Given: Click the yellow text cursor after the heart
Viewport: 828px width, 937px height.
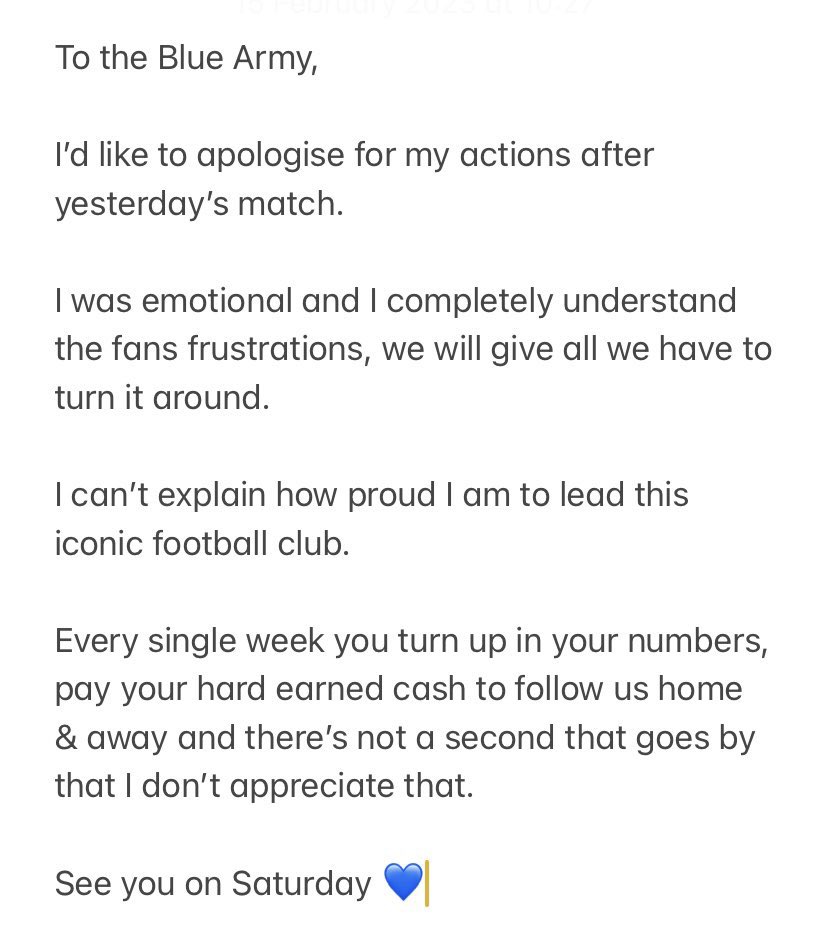Looking at the screenshot, I should click(x=427, y=883).
